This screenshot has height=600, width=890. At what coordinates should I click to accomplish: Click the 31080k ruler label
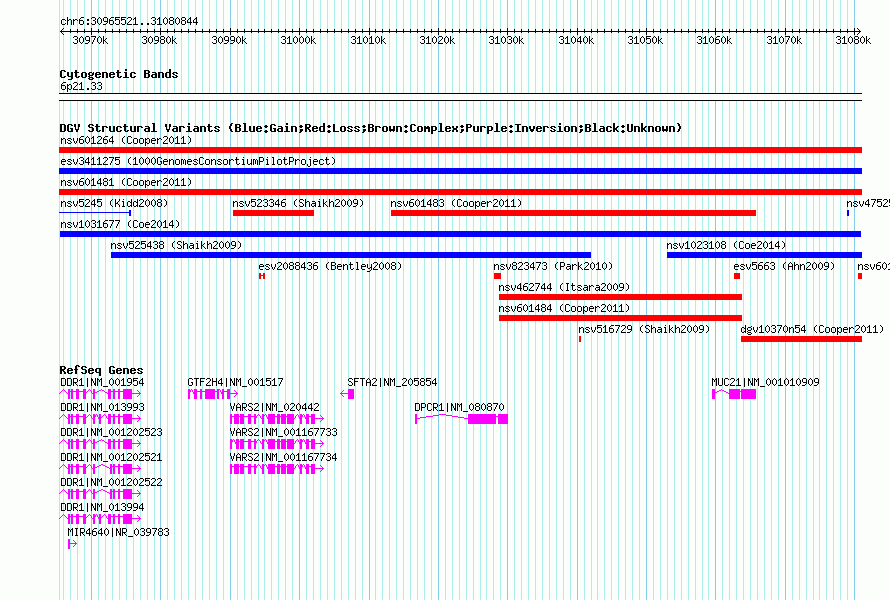853,40
